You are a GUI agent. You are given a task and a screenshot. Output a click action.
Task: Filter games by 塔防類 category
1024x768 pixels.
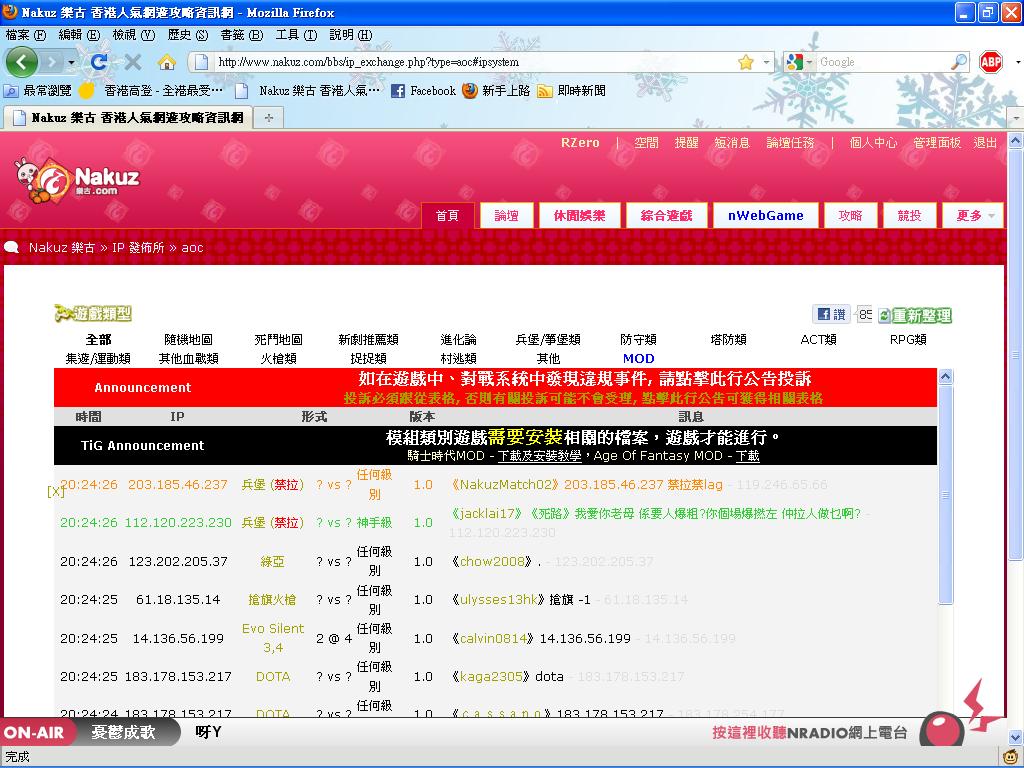(728, 340)
